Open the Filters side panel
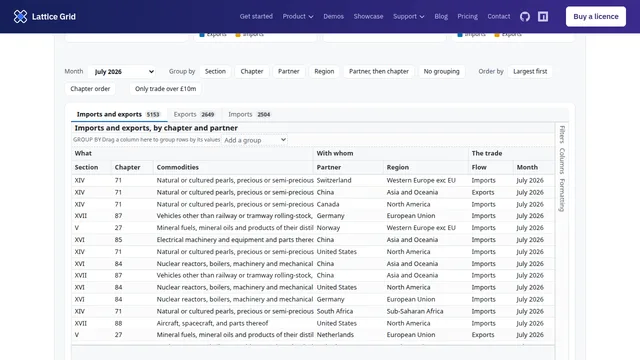Image resolution: width=640 pixels, height=360 pixels. tap(562, 134)
